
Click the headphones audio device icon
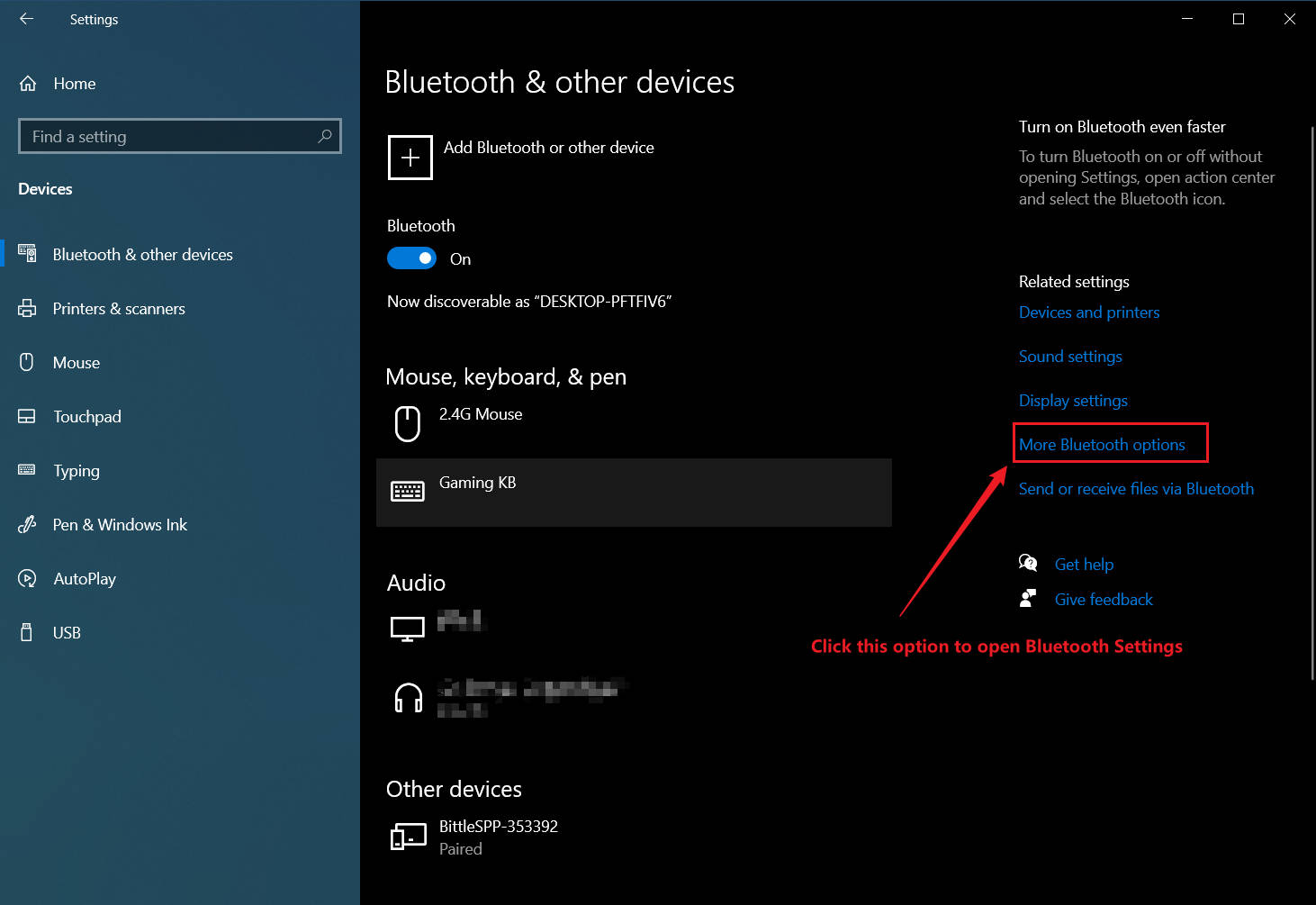tap(408, 698)
